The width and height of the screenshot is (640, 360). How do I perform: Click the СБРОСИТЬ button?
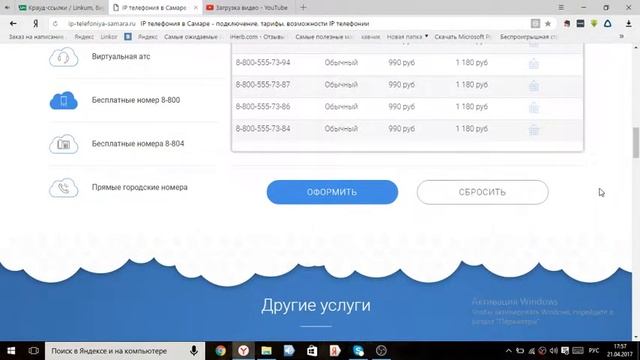tap(482, 192)
